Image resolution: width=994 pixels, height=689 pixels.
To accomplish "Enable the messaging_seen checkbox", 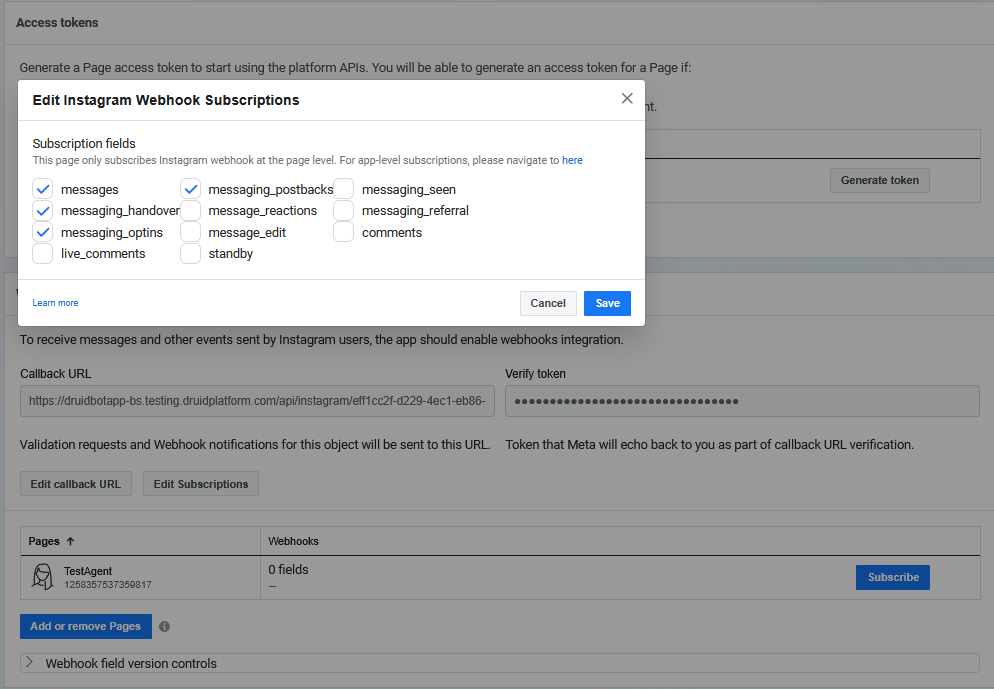I will click(x=344, y=189).
